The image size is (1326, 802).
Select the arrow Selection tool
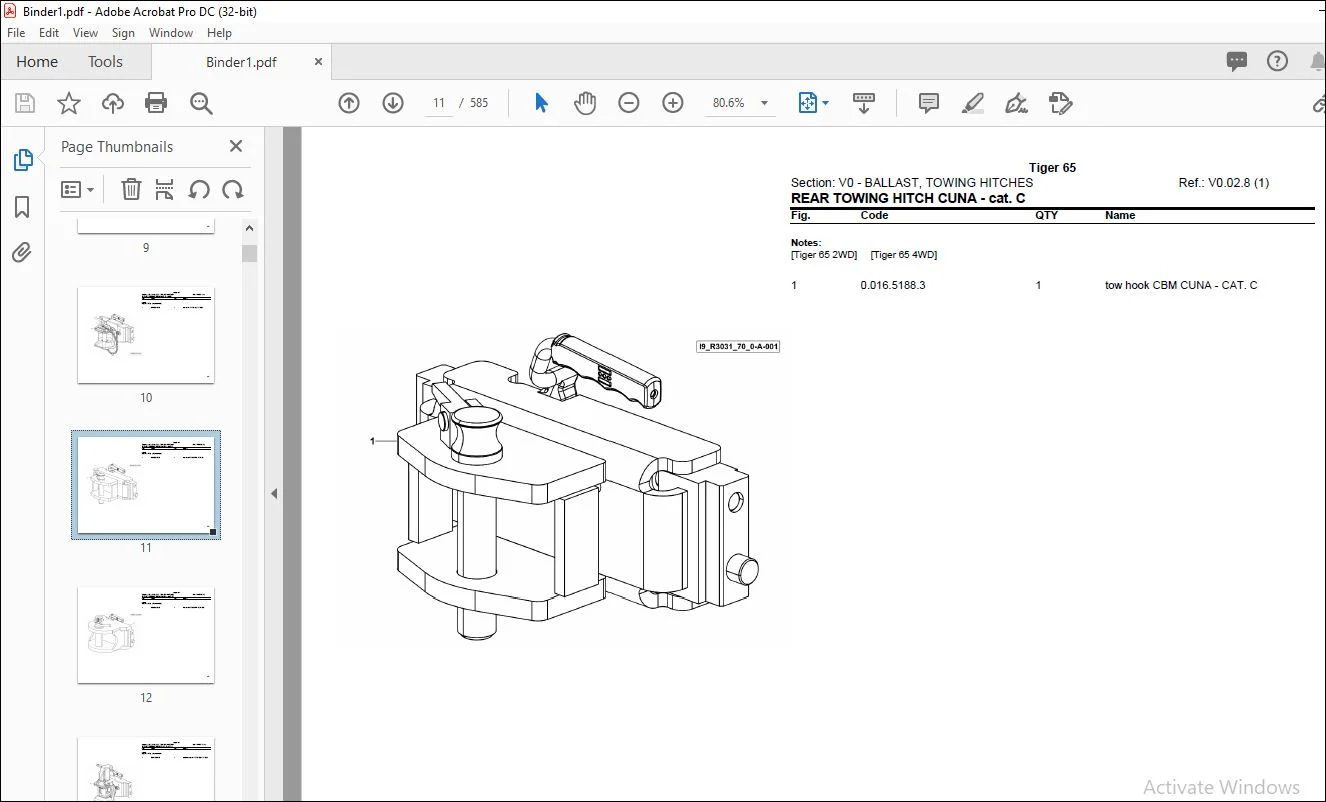(x=541, y=103)
